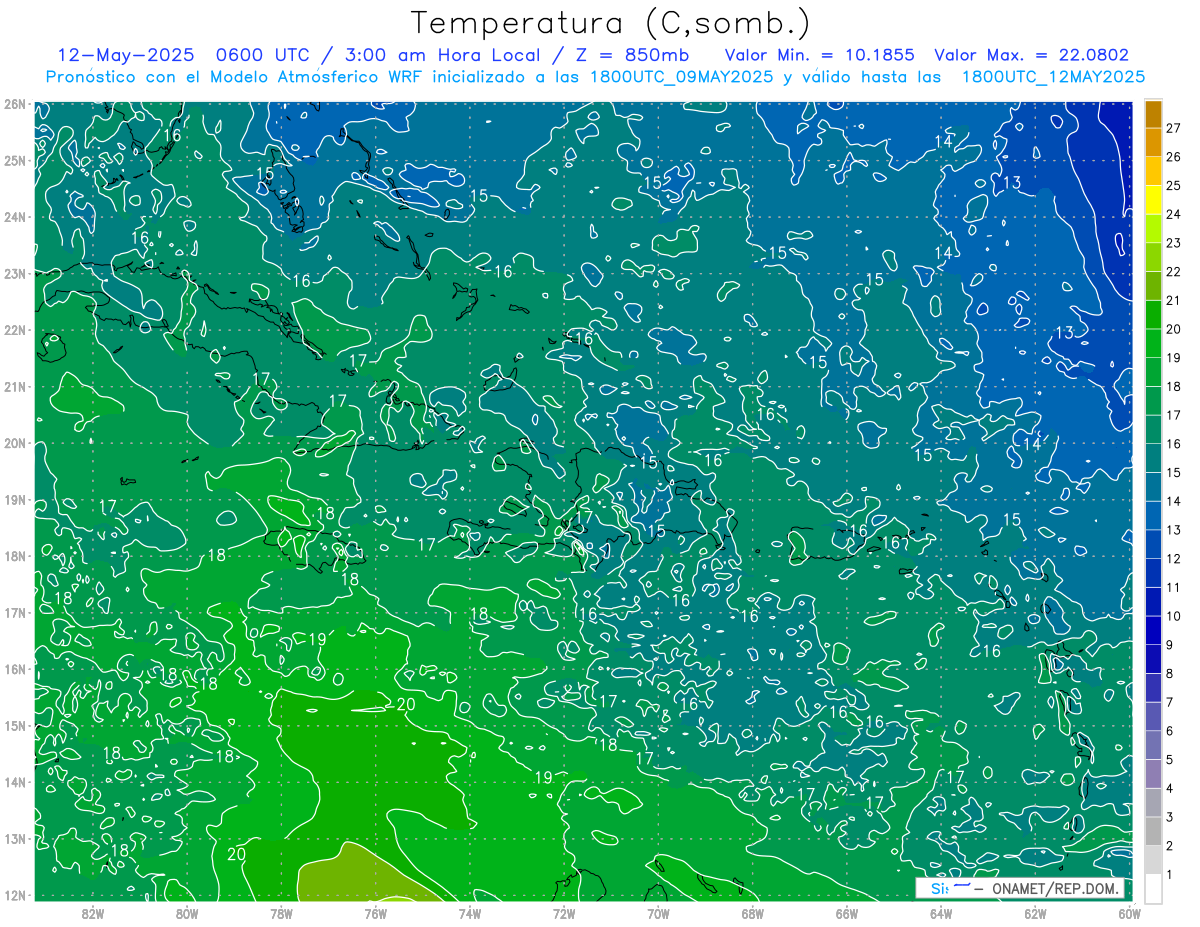The width and height of the screenshot is (1200, 927).
Task: Click the 17N latitude axis label
Action: click(14, 613)
